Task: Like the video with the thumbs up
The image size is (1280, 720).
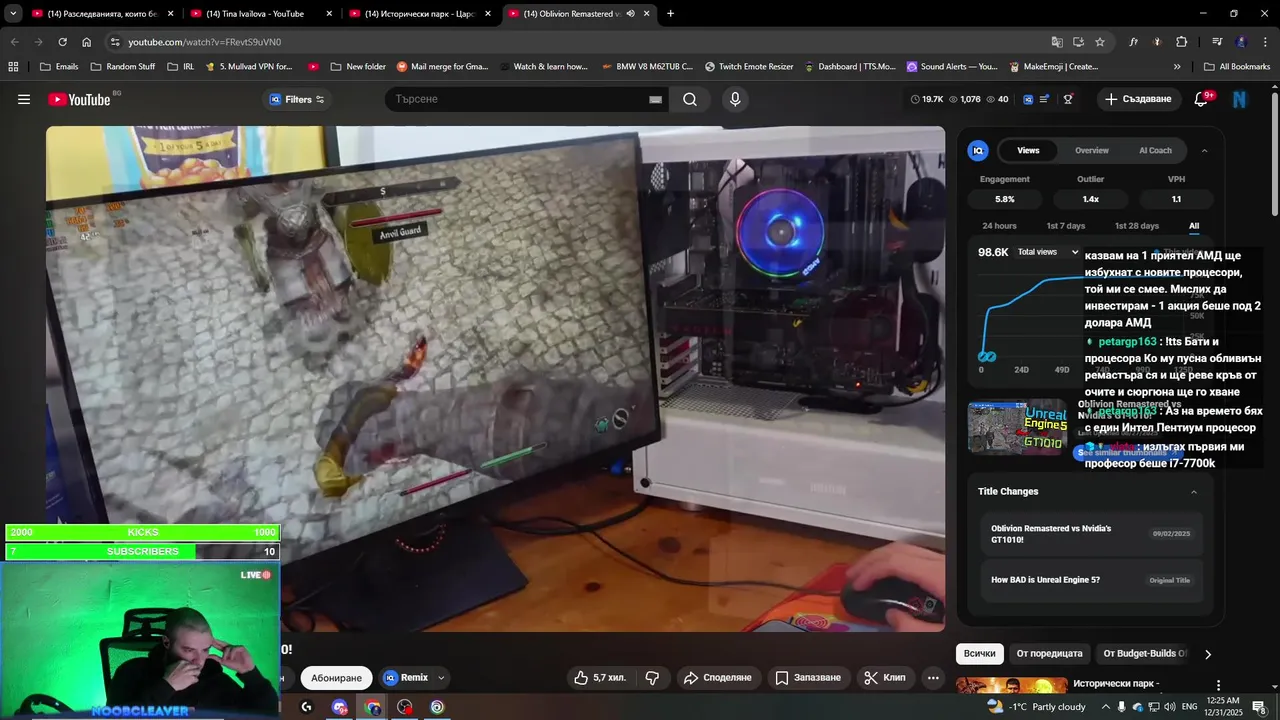Action: (601, 678)
